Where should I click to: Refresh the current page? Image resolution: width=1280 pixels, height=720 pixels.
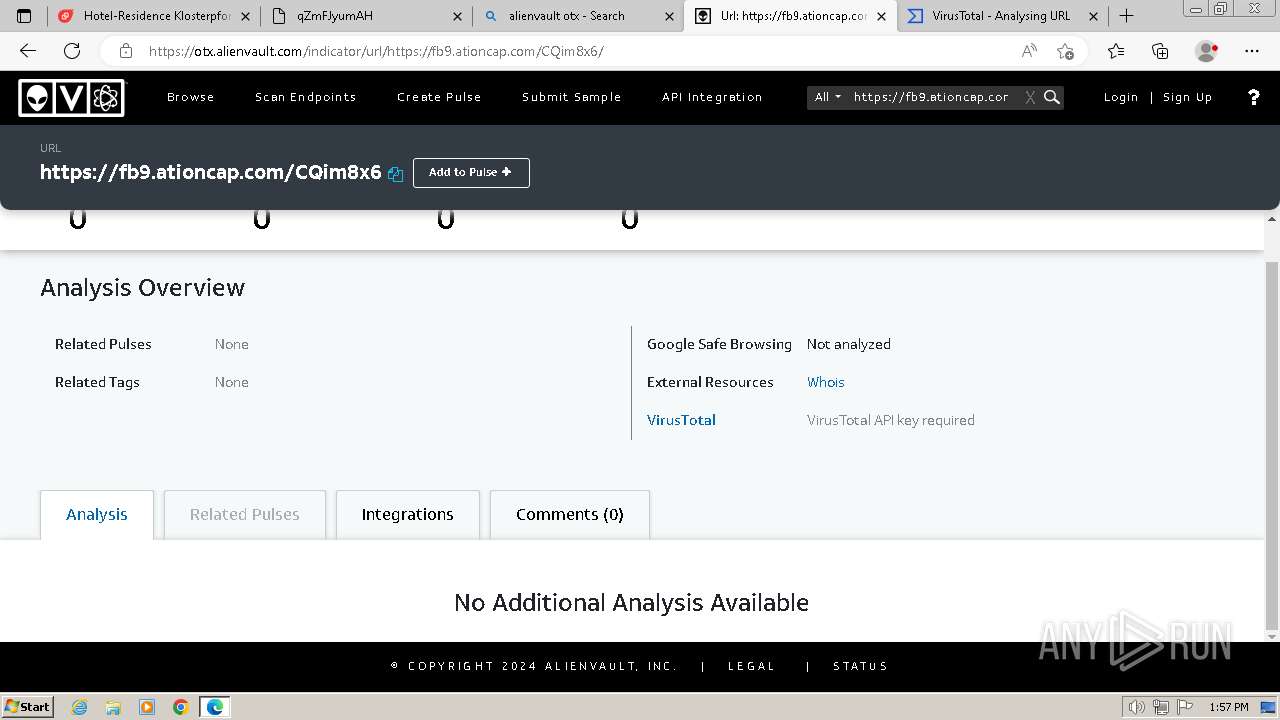point(72,51)
